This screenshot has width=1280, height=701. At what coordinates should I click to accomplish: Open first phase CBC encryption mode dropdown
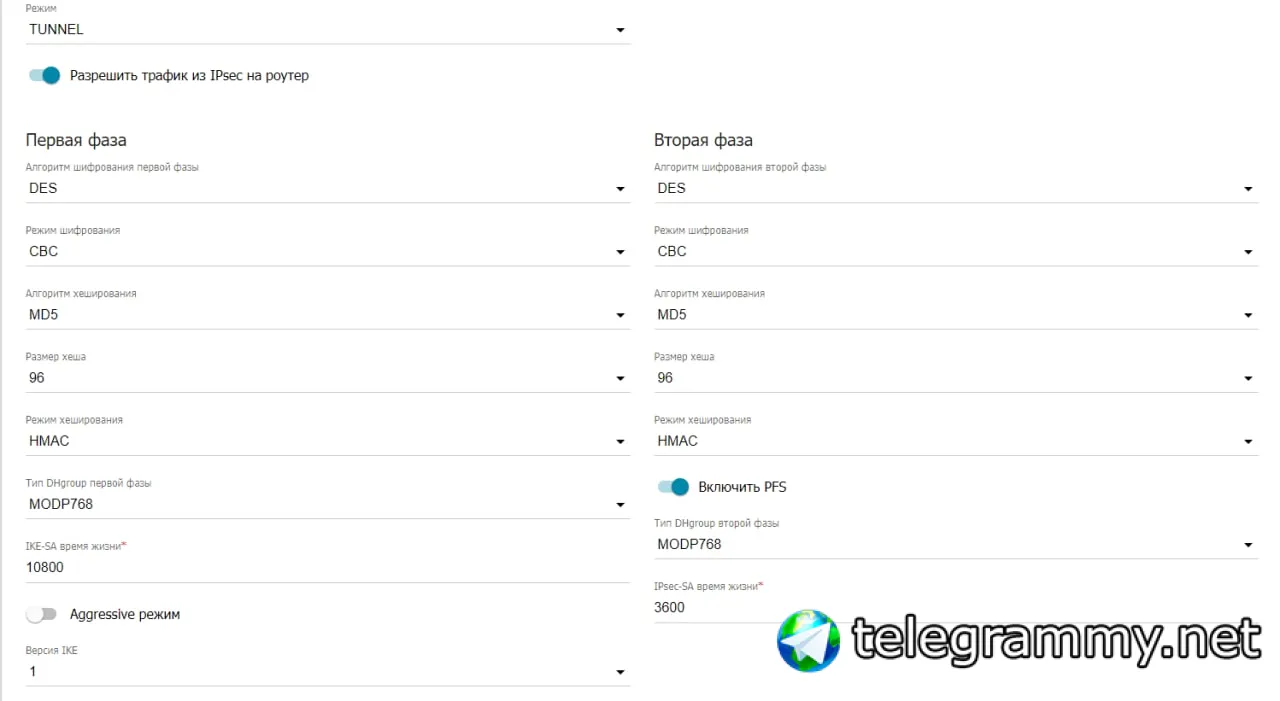328,252
